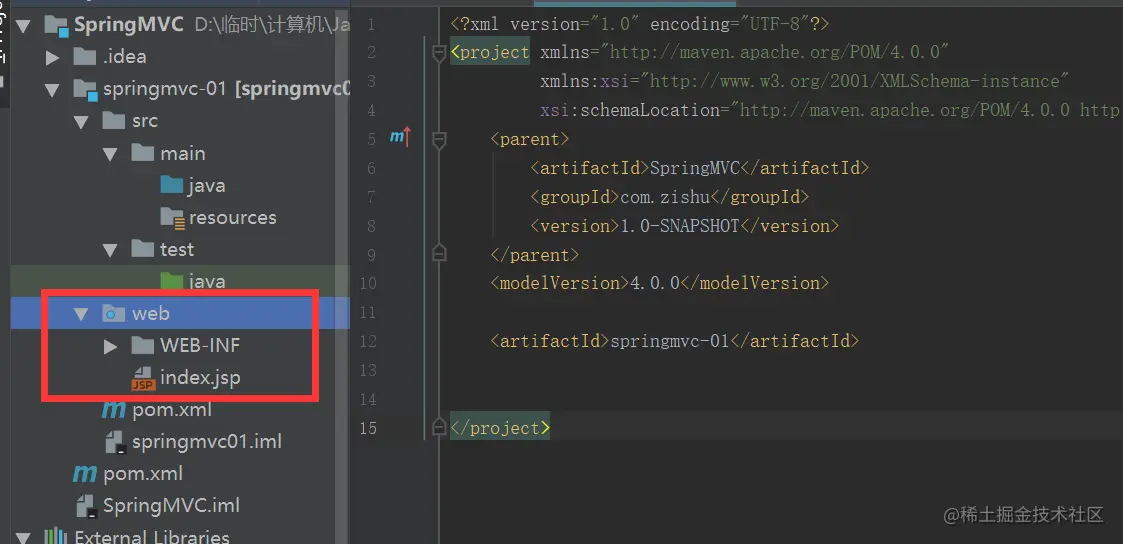Click the JSP file icon of index.jsp

(x=143, y=379)
